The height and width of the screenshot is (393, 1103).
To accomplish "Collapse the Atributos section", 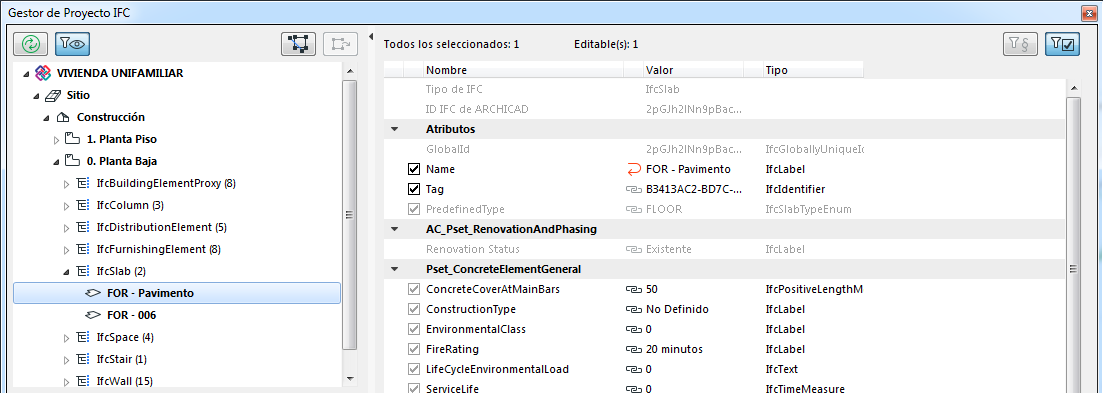I will [x=394, y=129].
